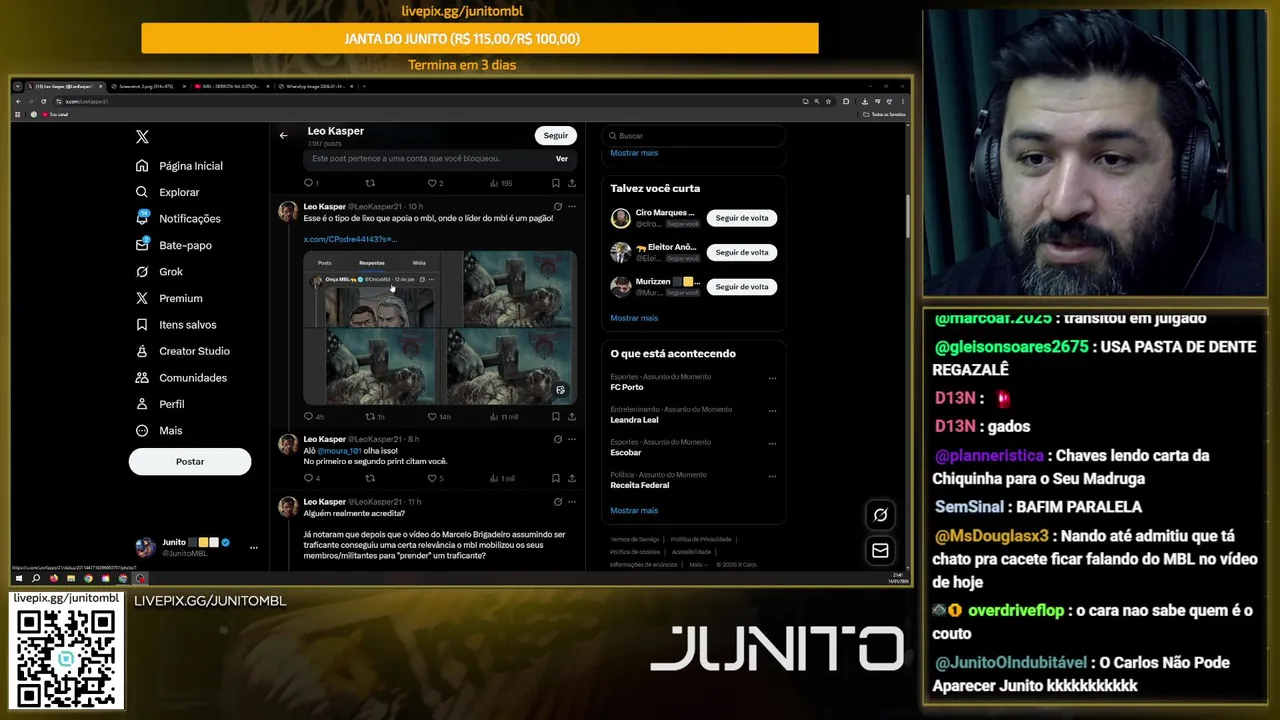Screen dimensions: 1280x720
Task: Open floating messages envelope button
Action: pos(880,550)
